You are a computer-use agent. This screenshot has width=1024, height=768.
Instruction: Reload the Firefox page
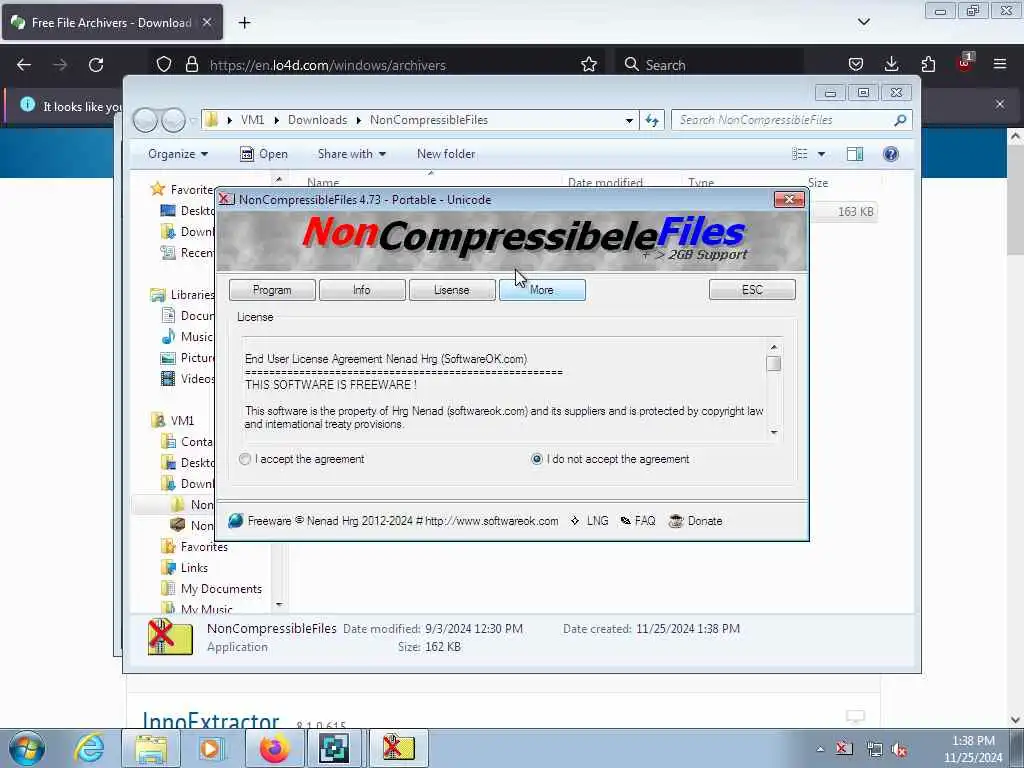click(96, 65)
